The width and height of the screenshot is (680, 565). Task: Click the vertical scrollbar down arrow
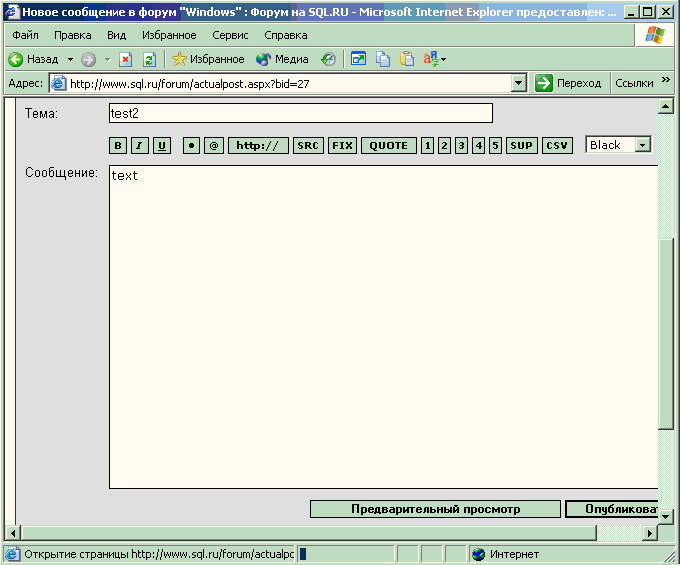pyautogui.click(x=666, y=517)
